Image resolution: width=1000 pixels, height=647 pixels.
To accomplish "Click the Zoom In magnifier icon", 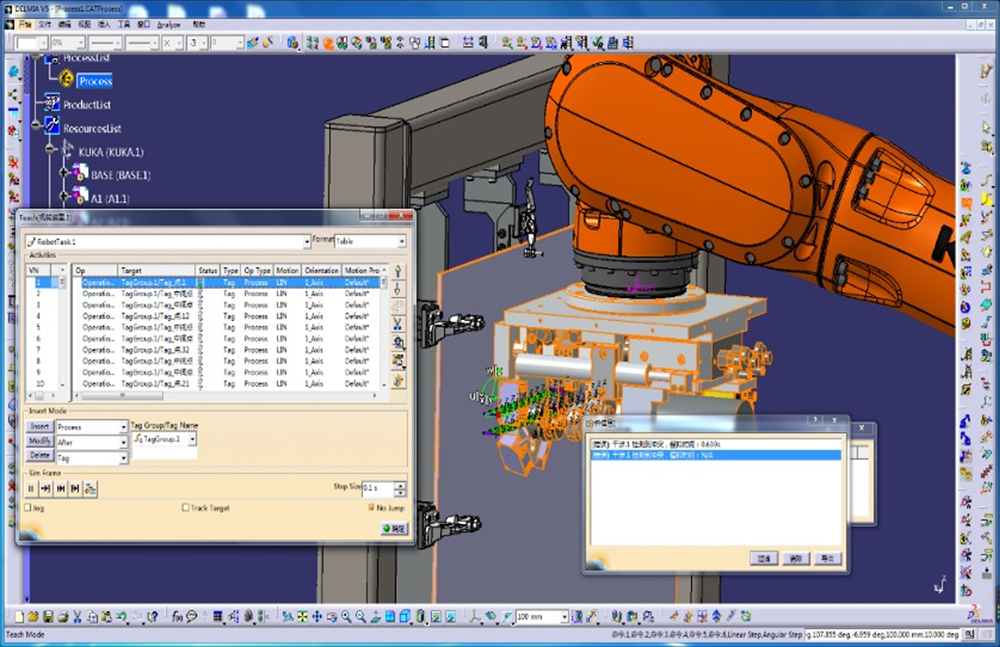I will 346,616.
